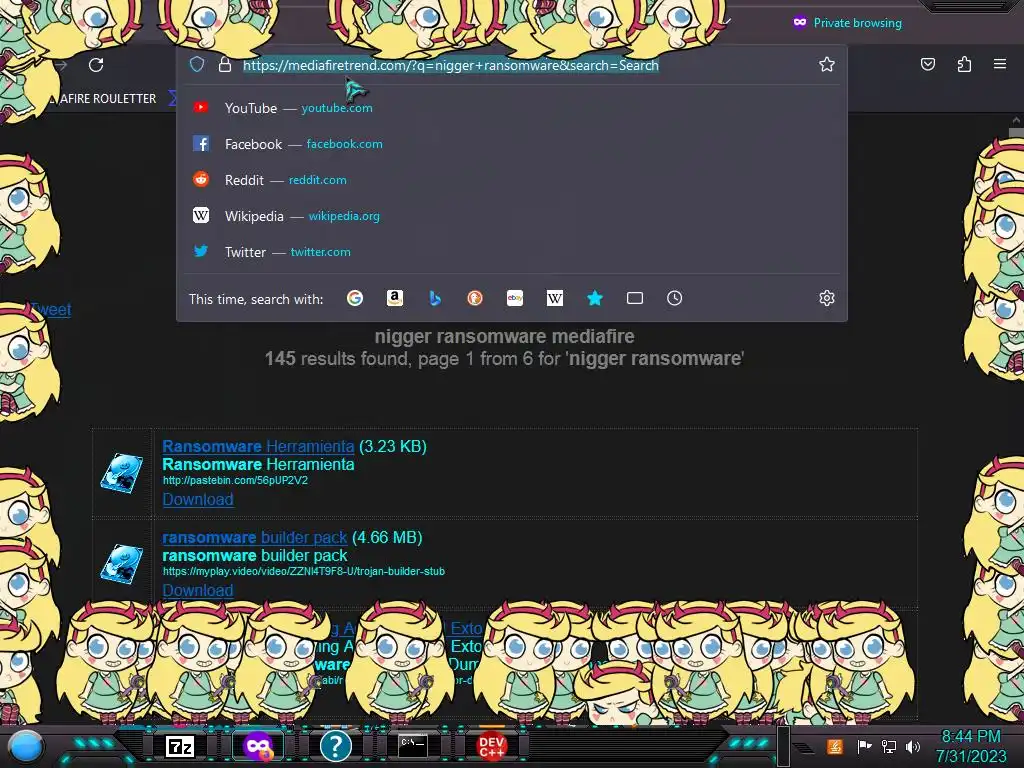Viewport: 1024px width, 768px height.
Task: Search this time with Amazon
Action: coord(394,298)
